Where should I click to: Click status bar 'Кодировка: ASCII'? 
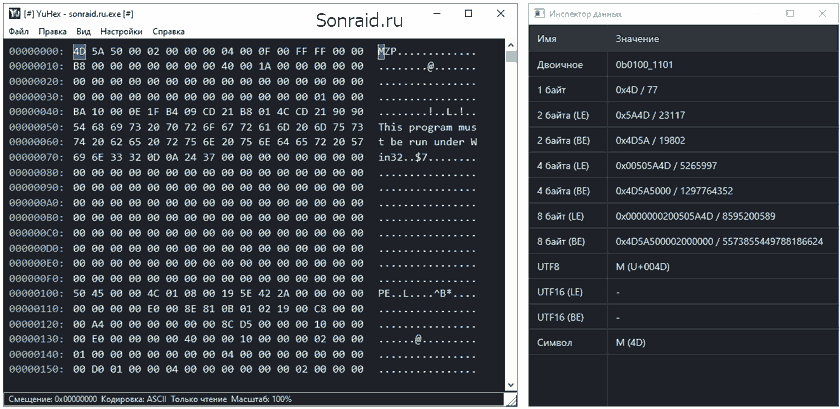click(134, 399)
